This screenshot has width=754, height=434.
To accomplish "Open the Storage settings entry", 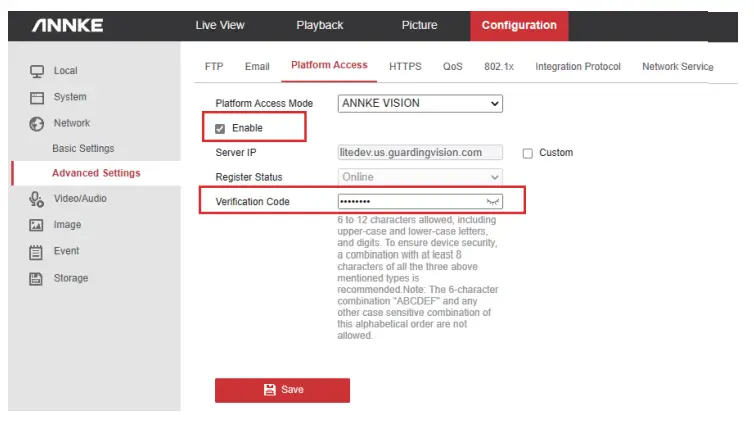I will tap(71, 278).
